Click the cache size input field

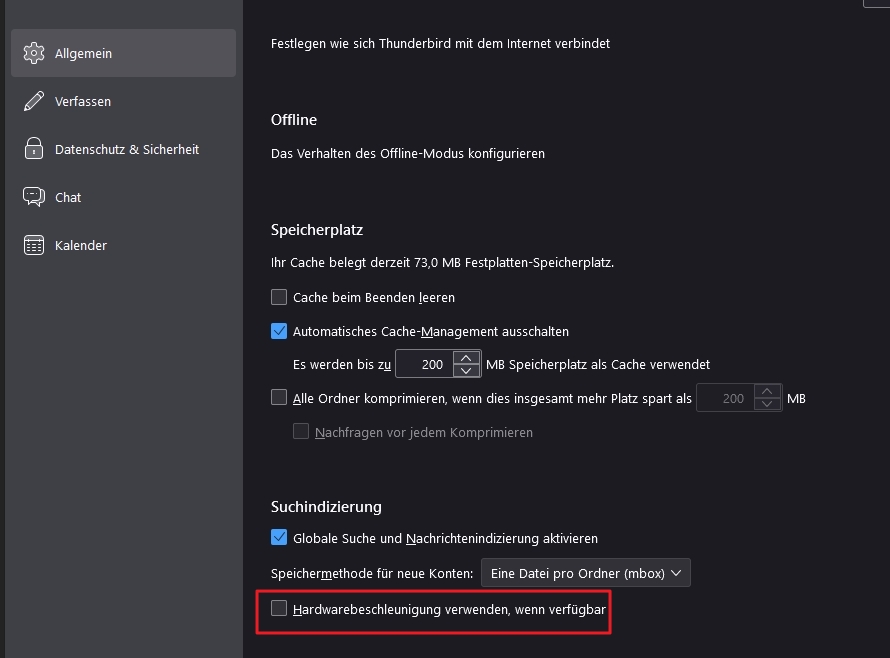(425, 365)
